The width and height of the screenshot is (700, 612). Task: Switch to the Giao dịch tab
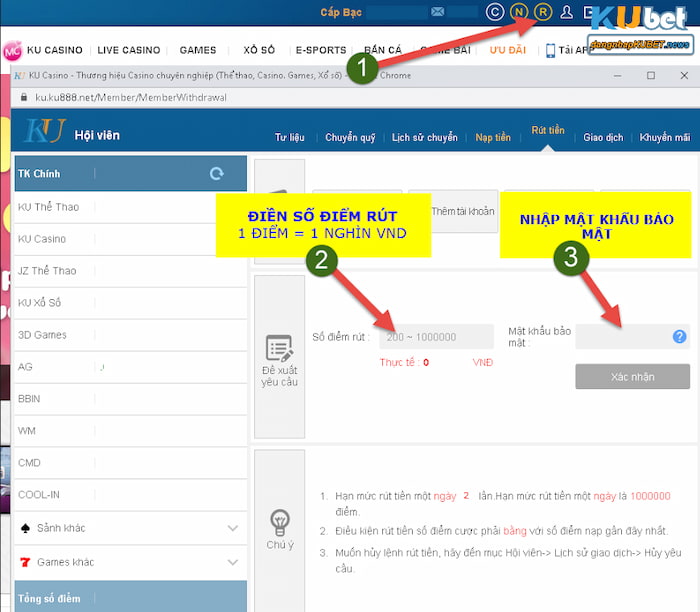click(x=603, y=137)
